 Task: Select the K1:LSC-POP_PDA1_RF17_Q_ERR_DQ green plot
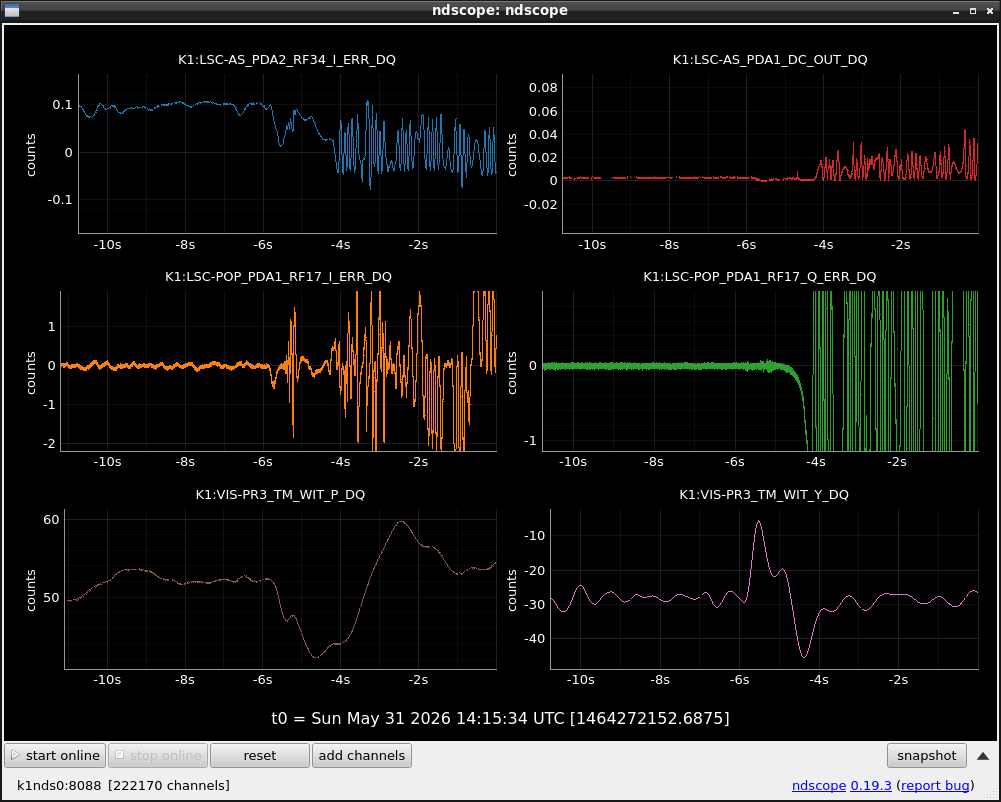pos(760,371)
